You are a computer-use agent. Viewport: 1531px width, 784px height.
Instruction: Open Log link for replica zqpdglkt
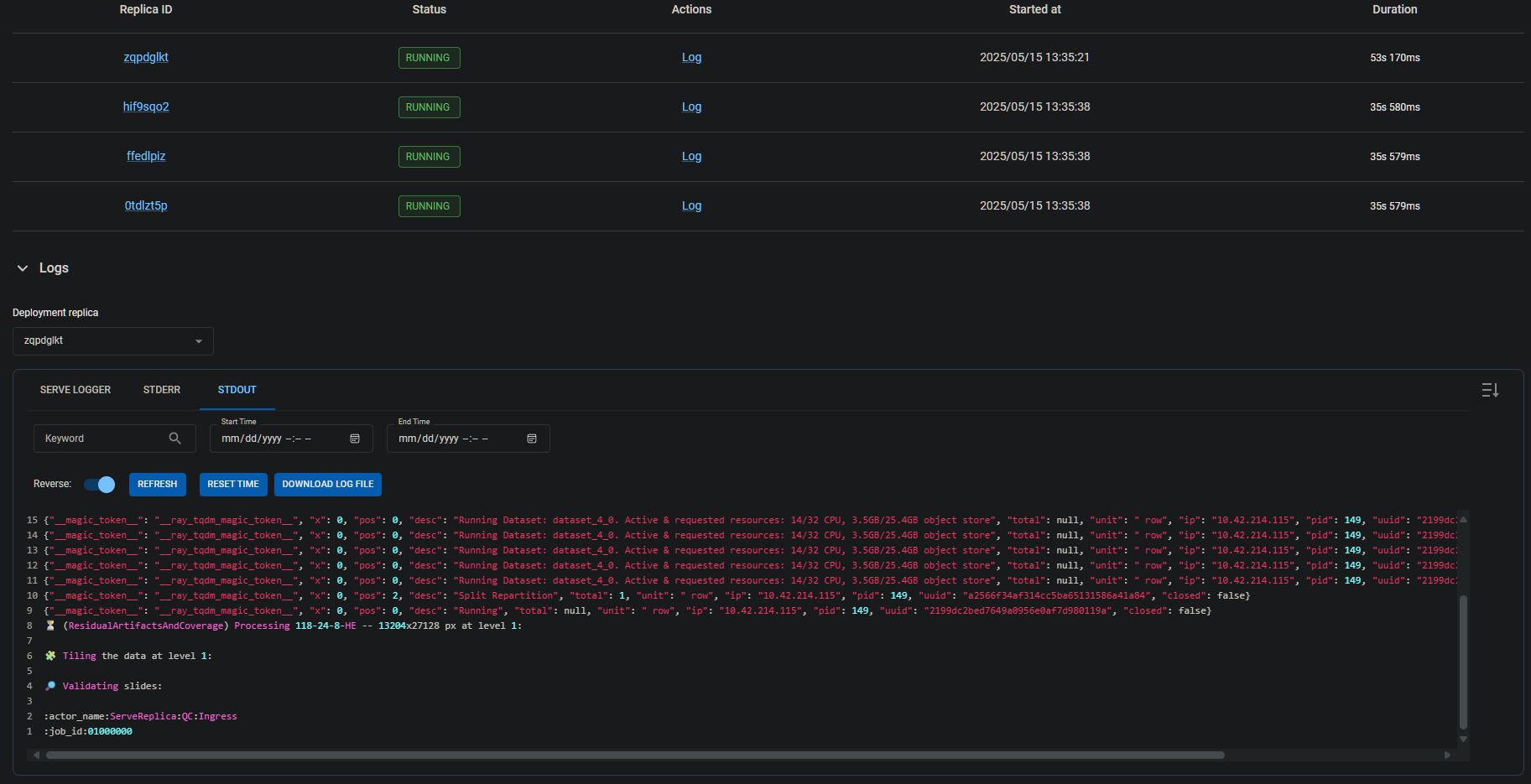pyautogui.click(x=691, y=57)
